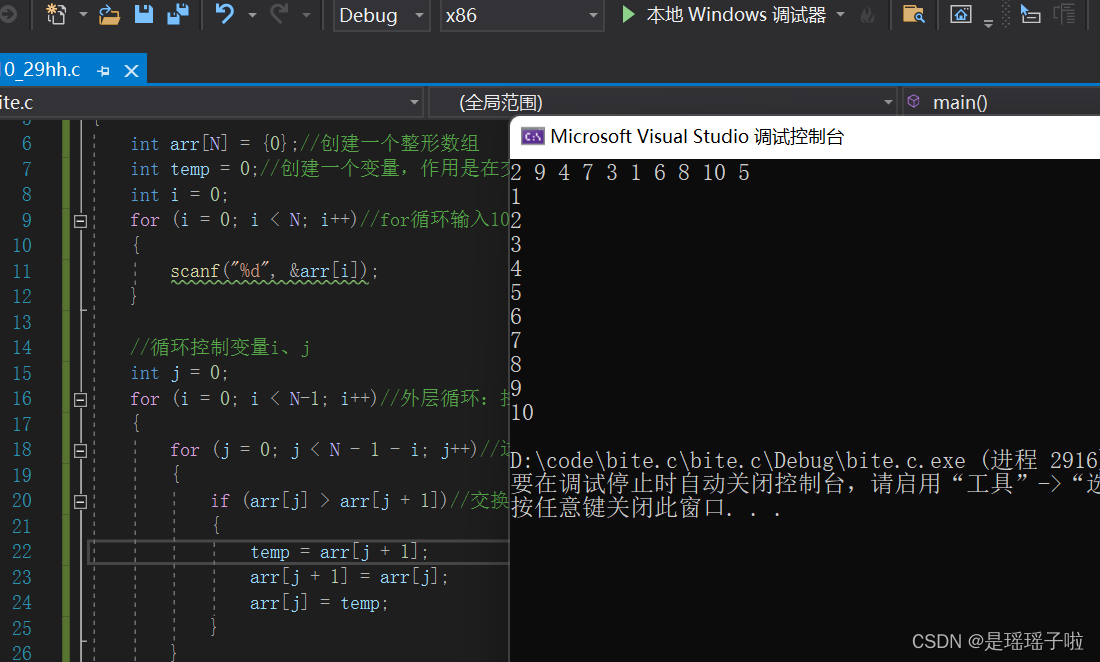
Task: Click the Save All icon
Action: click(x=178, y=14)
